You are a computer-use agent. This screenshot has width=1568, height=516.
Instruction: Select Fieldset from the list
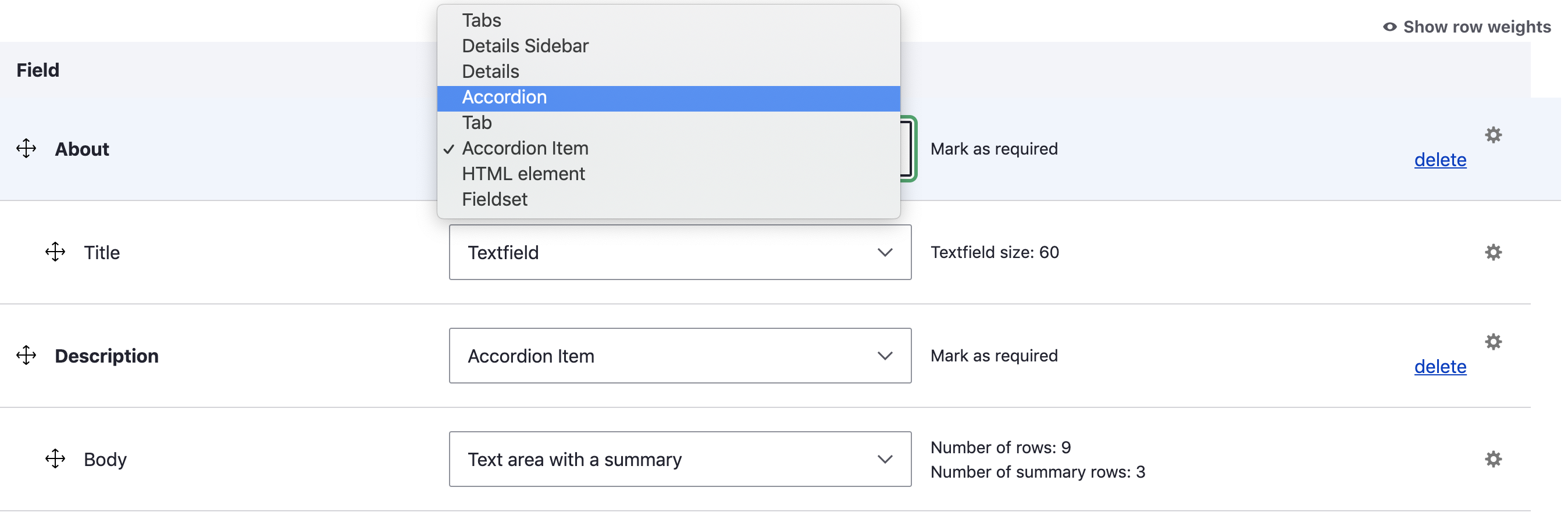click(494, 199)
